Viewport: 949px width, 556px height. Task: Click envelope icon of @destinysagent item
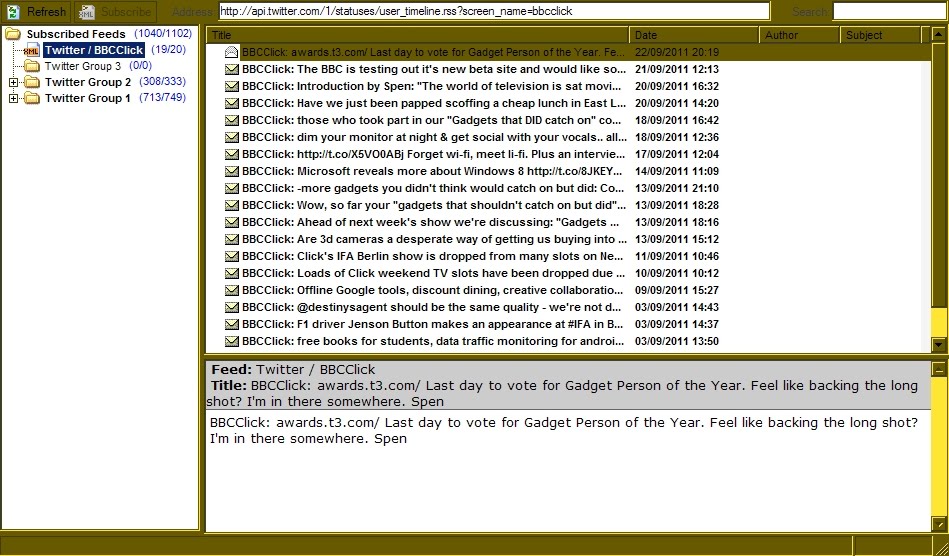pyautogui.click(x=231, y=307)
